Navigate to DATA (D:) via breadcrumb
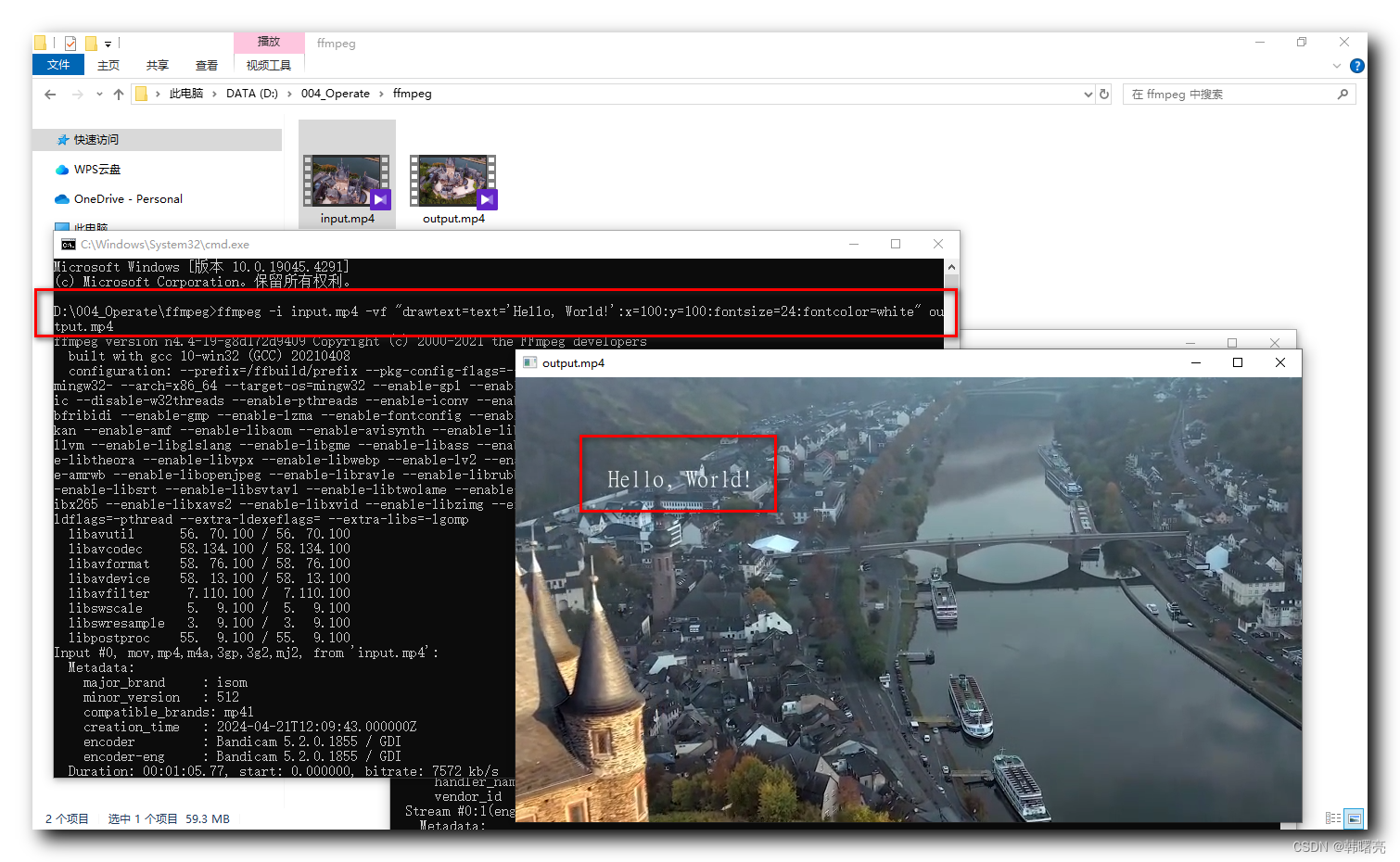The height and width of the screenshot is (862, 1400). coord(252,94)
